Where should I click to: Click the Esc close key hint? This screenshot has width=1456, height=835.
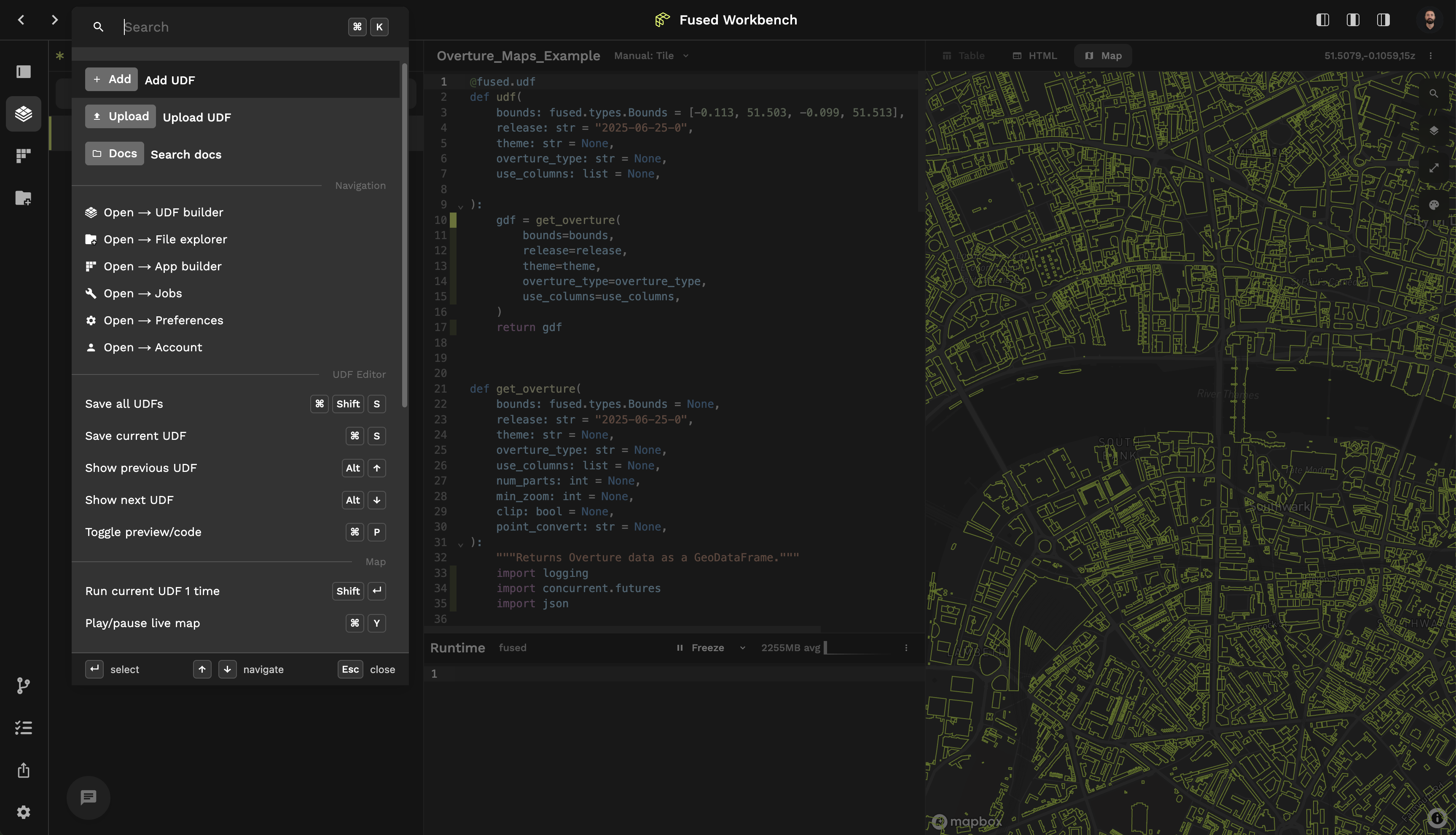click(x=350, y=669)
